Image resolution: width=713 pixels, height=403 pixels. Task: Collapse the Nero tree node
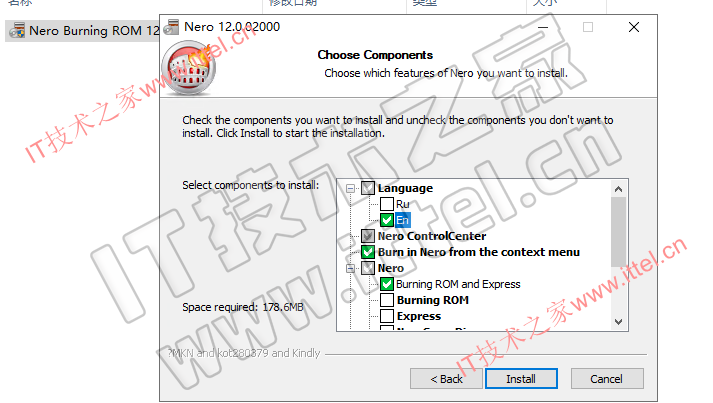click(350, 268)
